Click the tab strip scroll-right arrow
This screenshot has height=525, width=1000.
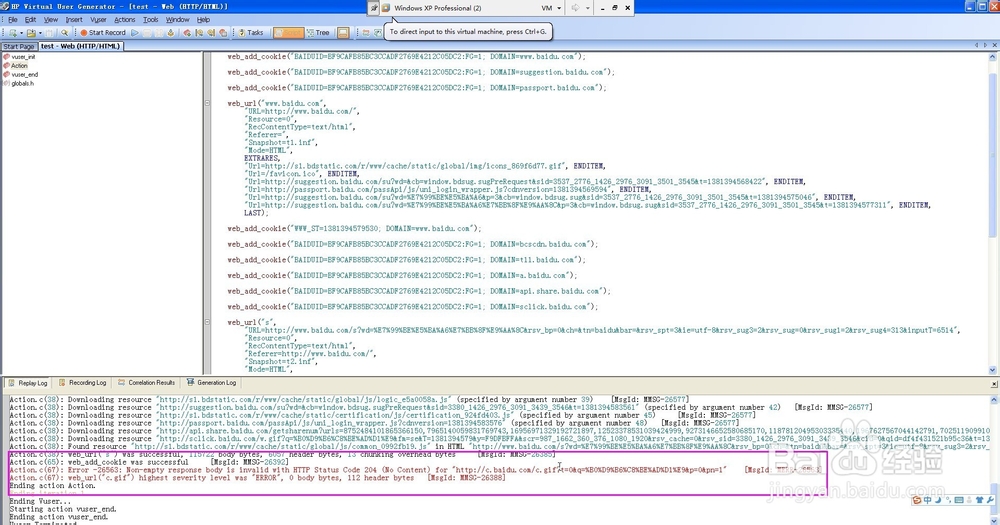point(985,45)
